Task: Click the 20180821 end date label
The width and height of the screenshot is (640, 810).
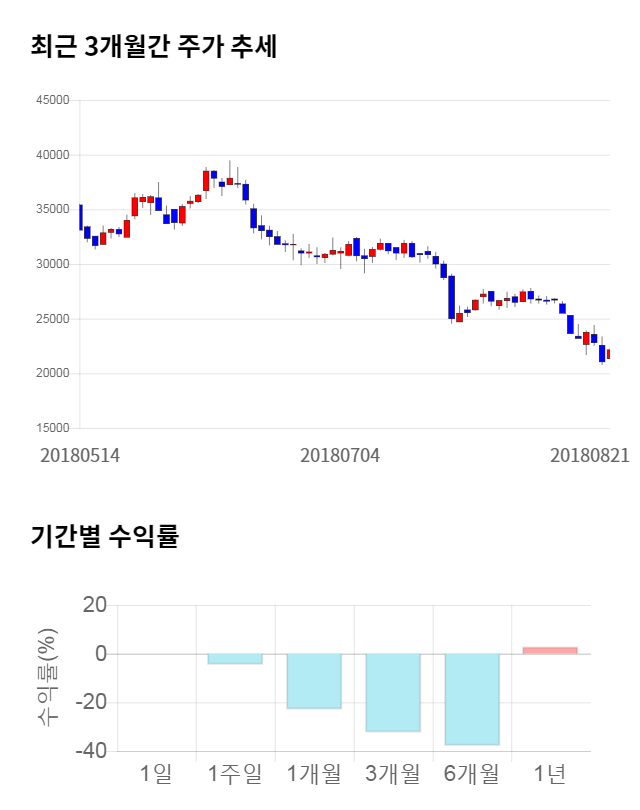Action: click(590, 455)
